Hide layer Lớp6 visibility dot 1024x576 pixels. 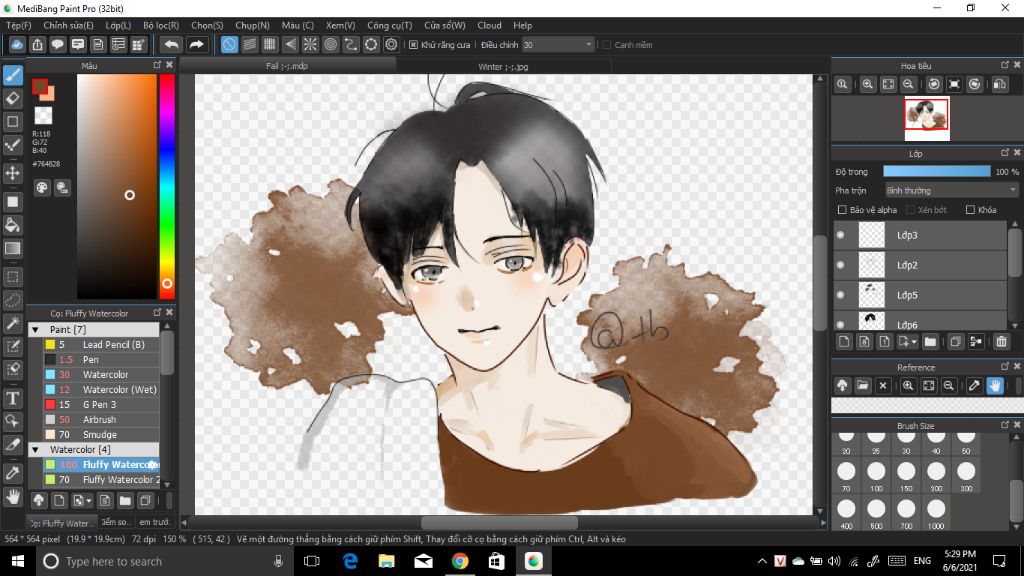(x=840, y=325)
